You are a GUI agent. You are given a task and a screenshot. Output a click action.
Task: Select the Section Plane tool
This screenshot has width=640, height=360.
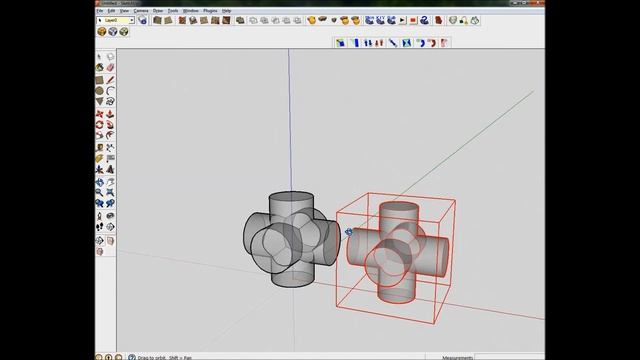(x=110, y=227)
